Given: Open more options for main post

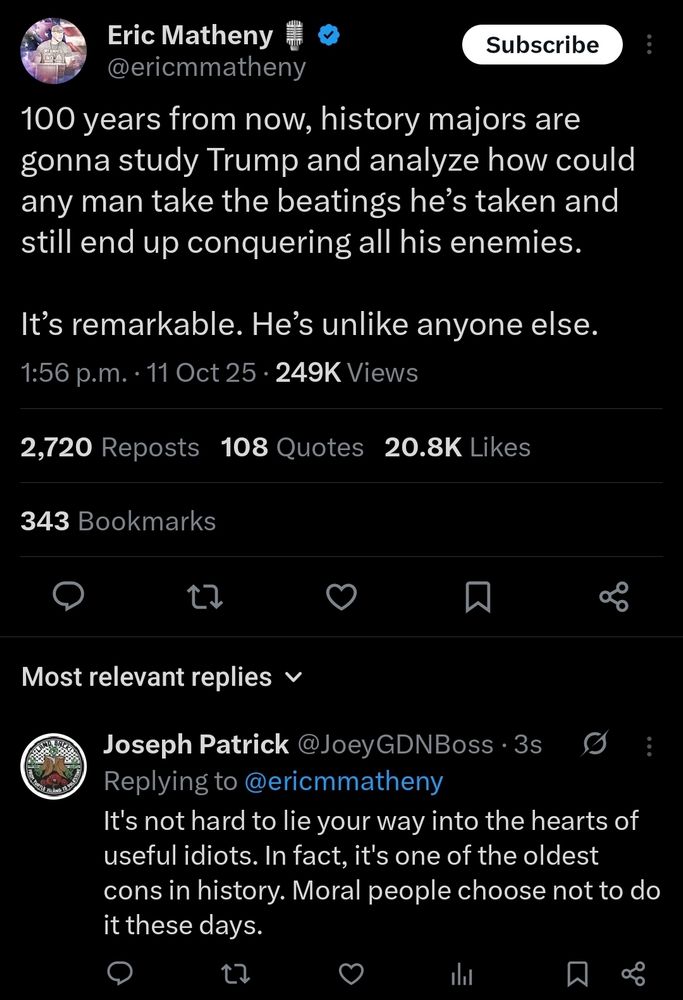Looking at the screenshot, I should 649,46.
